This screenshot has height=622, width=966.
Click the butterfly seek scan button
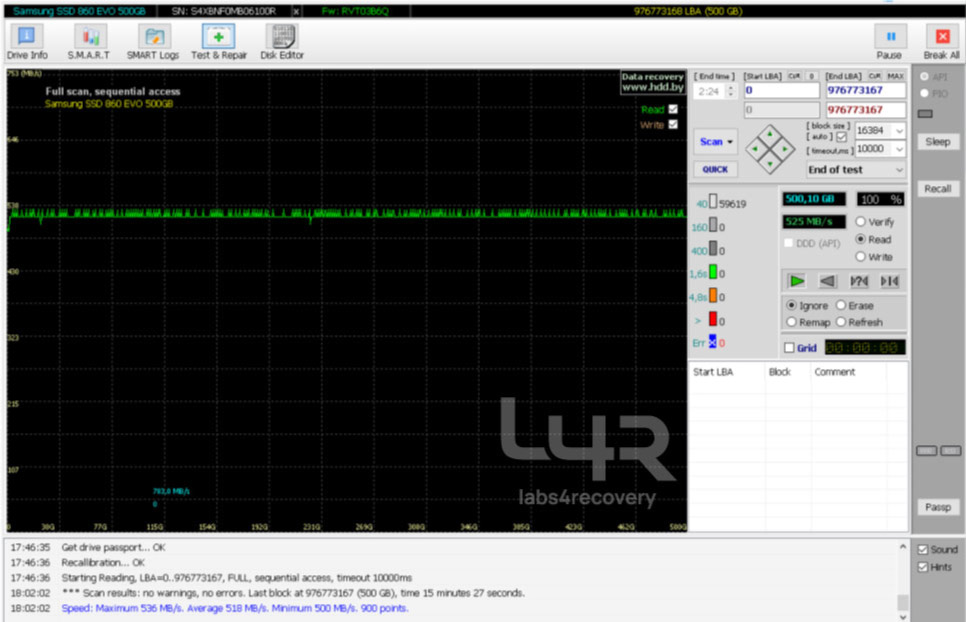pyautogui.click(x=890, y=281)
